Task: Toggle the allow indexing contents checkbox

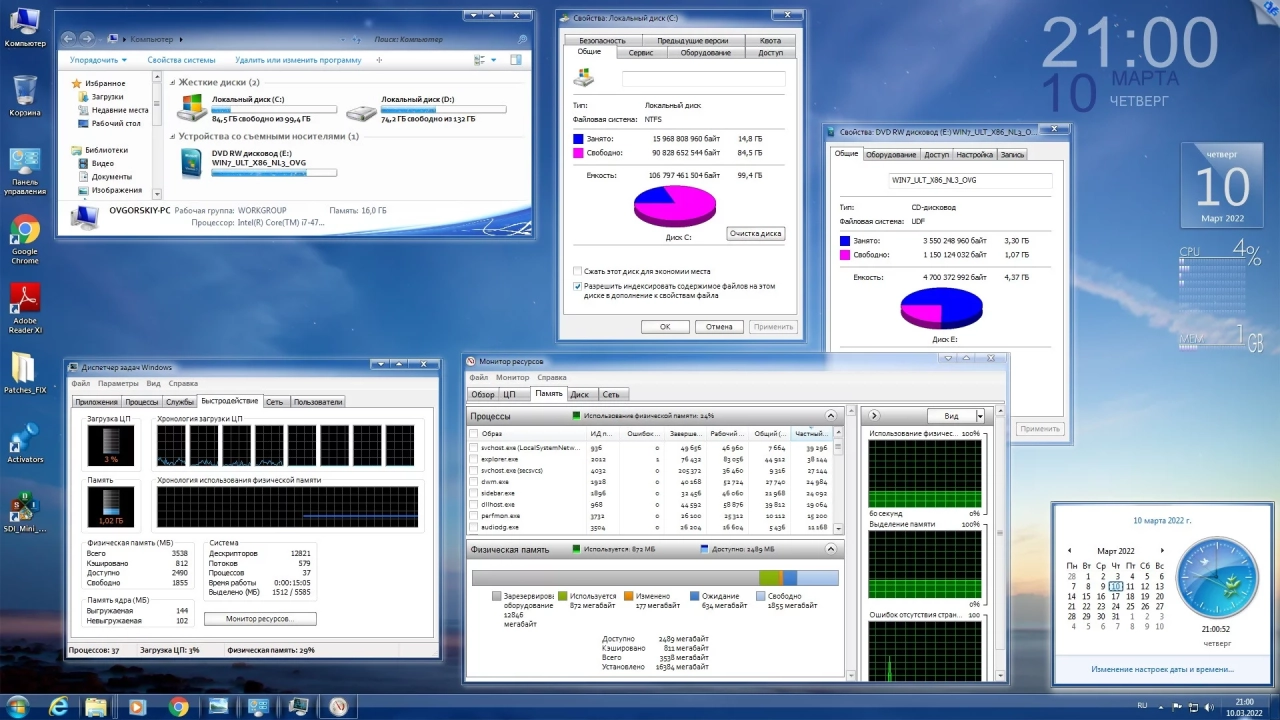Action: pos(577,286)
